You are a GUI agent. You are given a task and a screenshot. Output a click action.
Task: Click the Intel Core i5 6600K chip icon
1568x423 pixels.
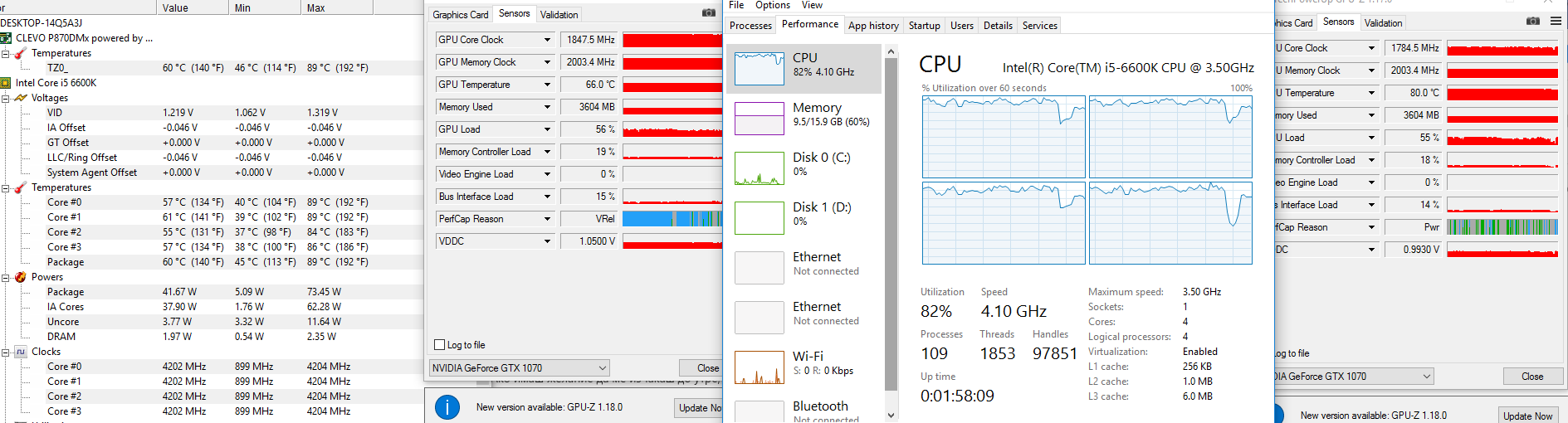tap(6, 83)
